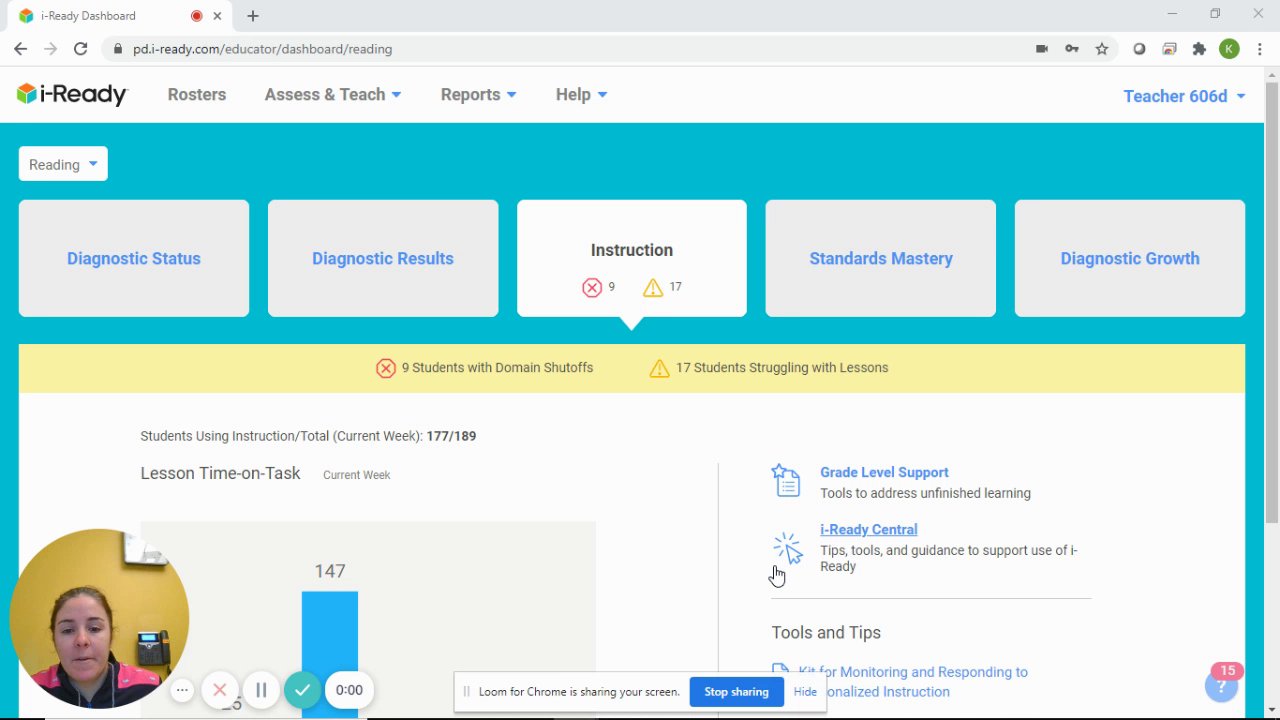This screenshot has height=720, width=1280.
Task: Open Chrome extensions puzzle icon
Action: pos(1199,48)
